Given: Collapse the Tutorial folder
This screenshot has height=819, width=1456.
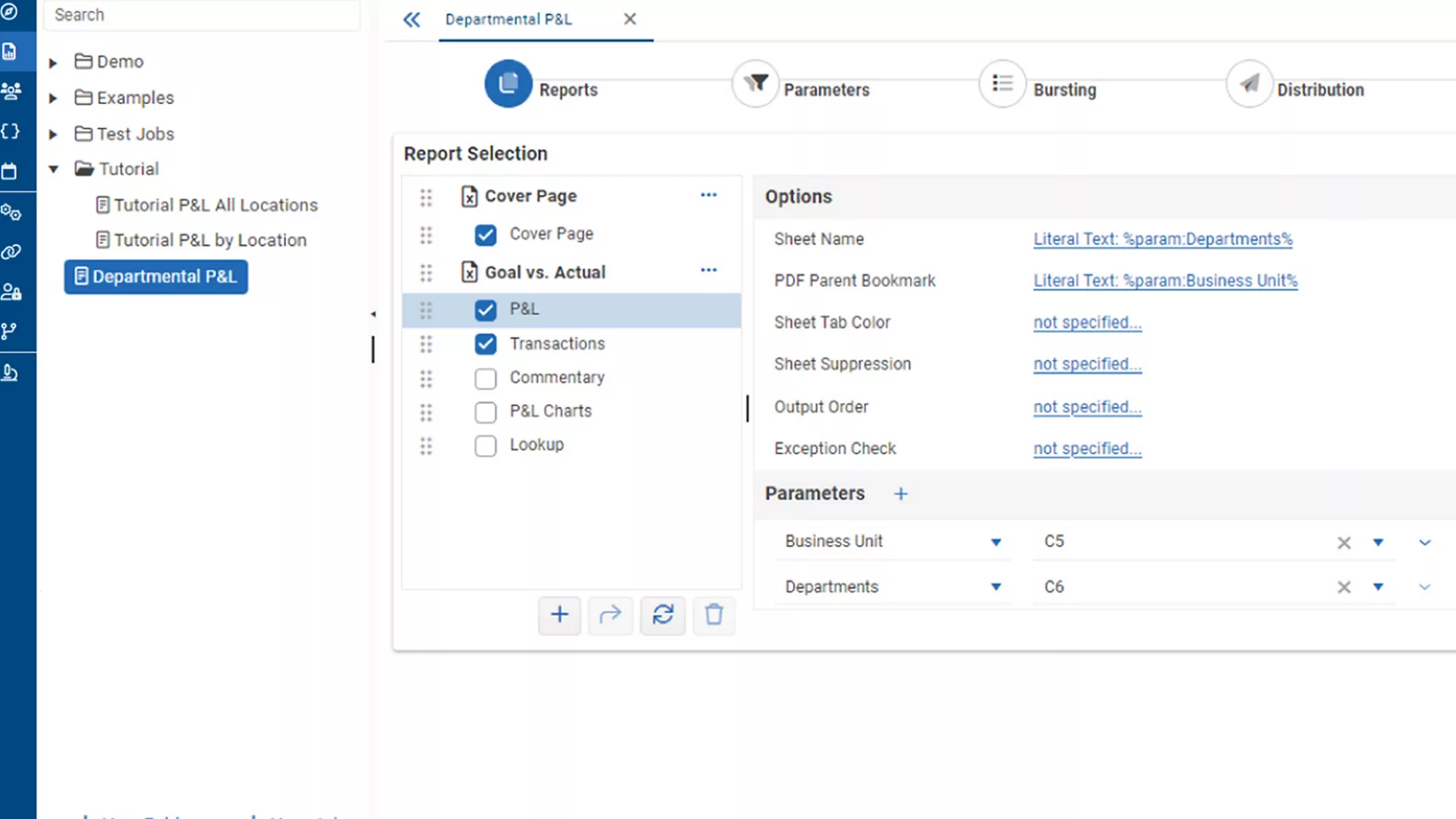Looking at the screenshot, I should click(x=53, y=169).
